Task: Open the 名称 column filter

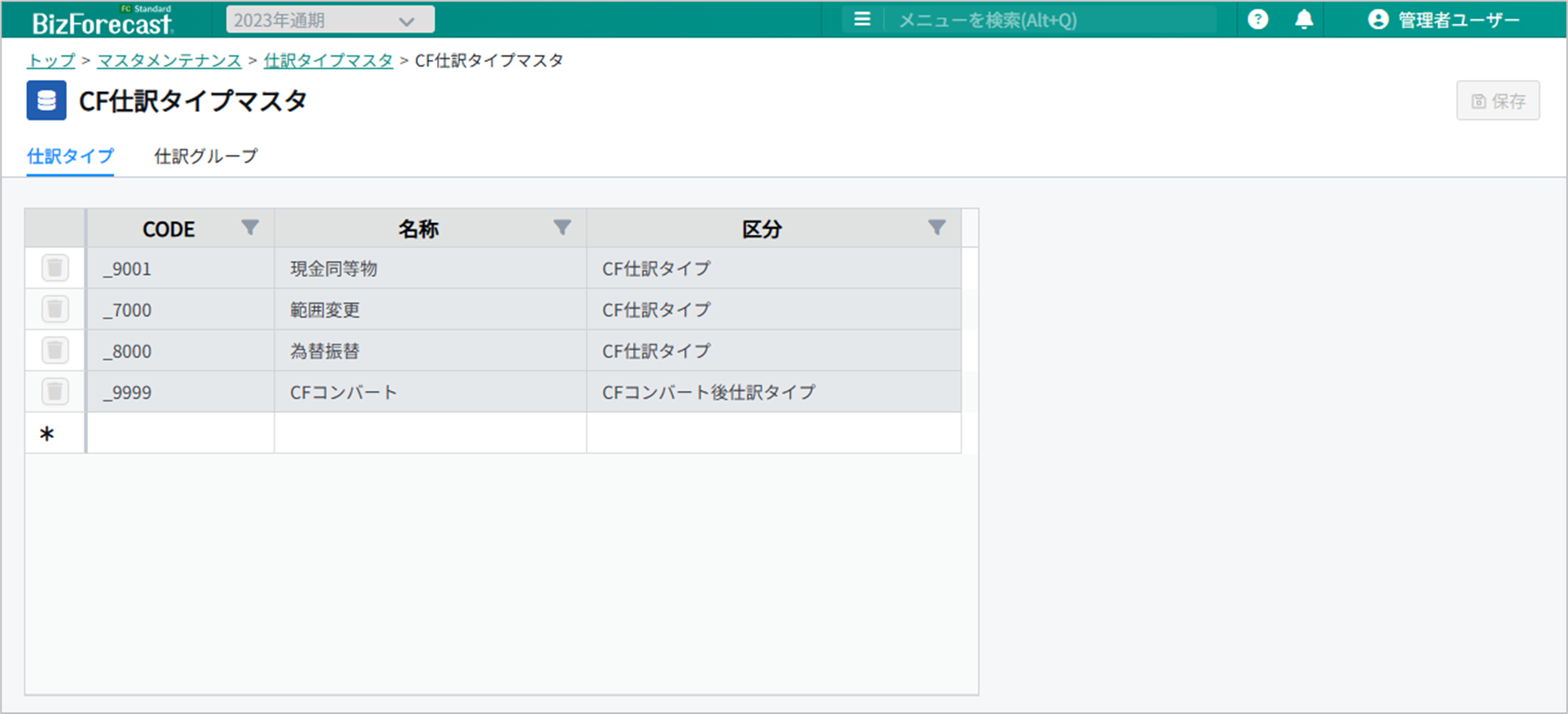Action: [x=562, y=228]
